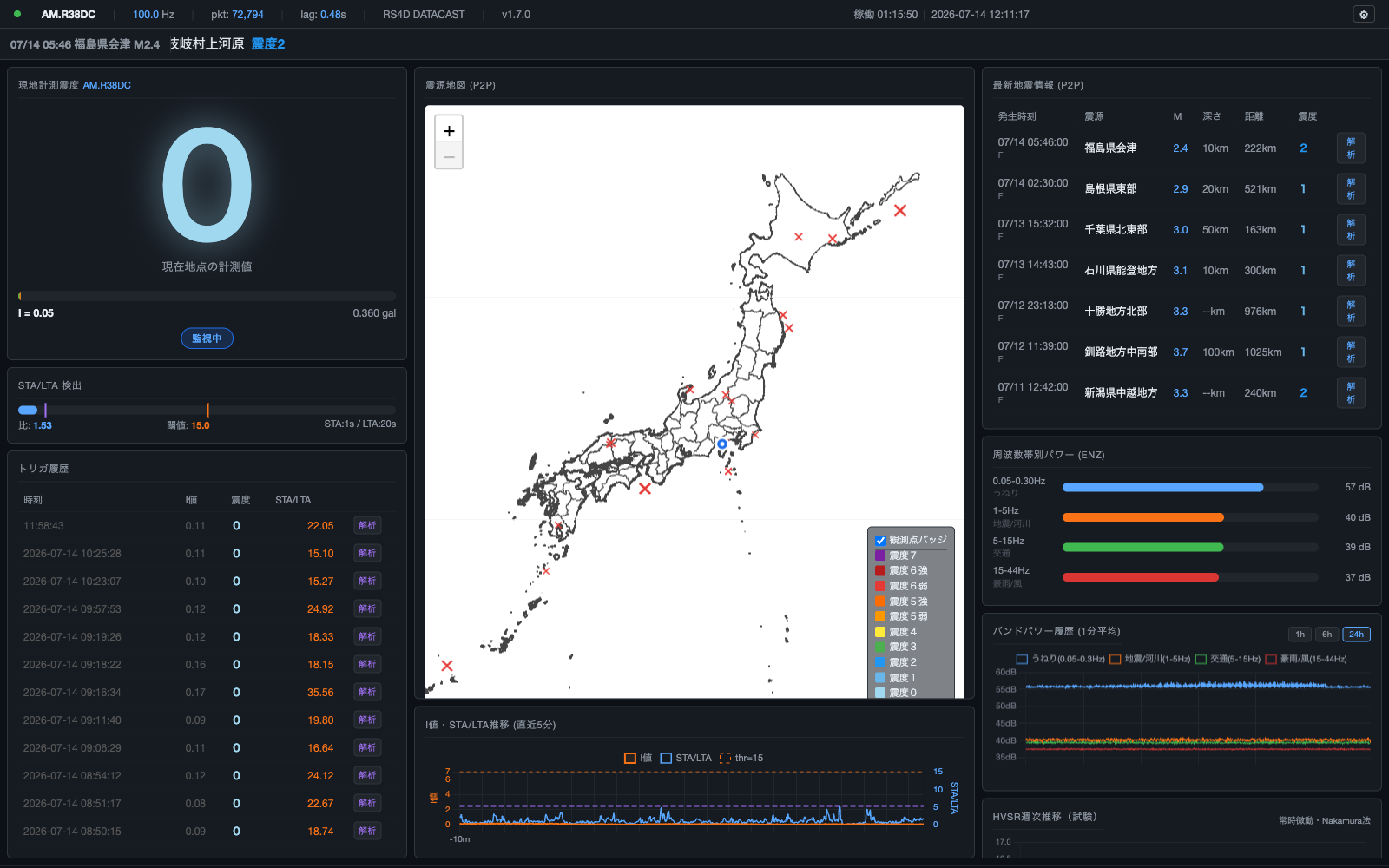Click the 震度2 banner text
1389x868 pixels.
268,44
